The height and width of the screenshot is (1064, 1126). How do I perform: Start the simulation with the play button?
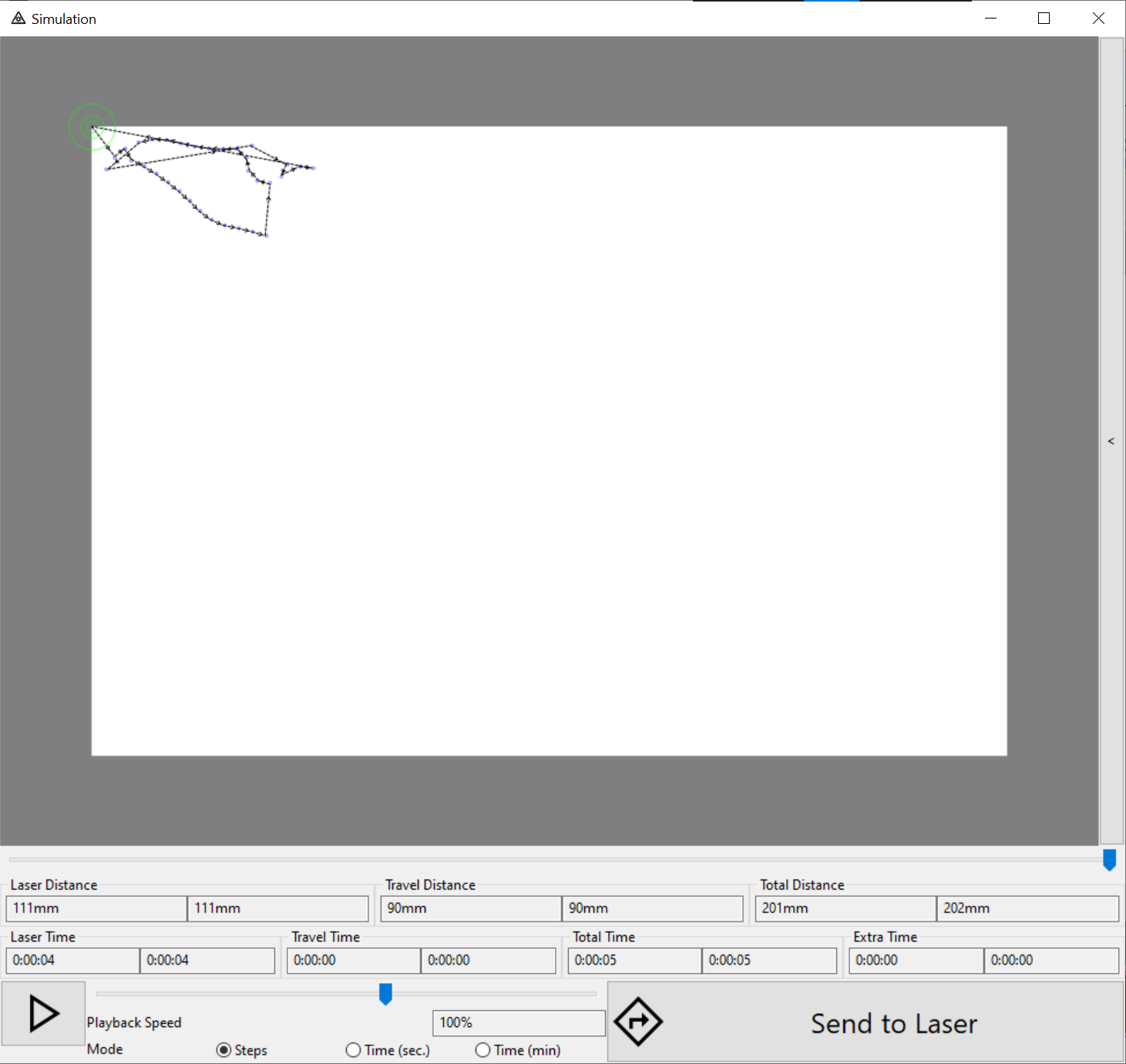pos(43,1013)
